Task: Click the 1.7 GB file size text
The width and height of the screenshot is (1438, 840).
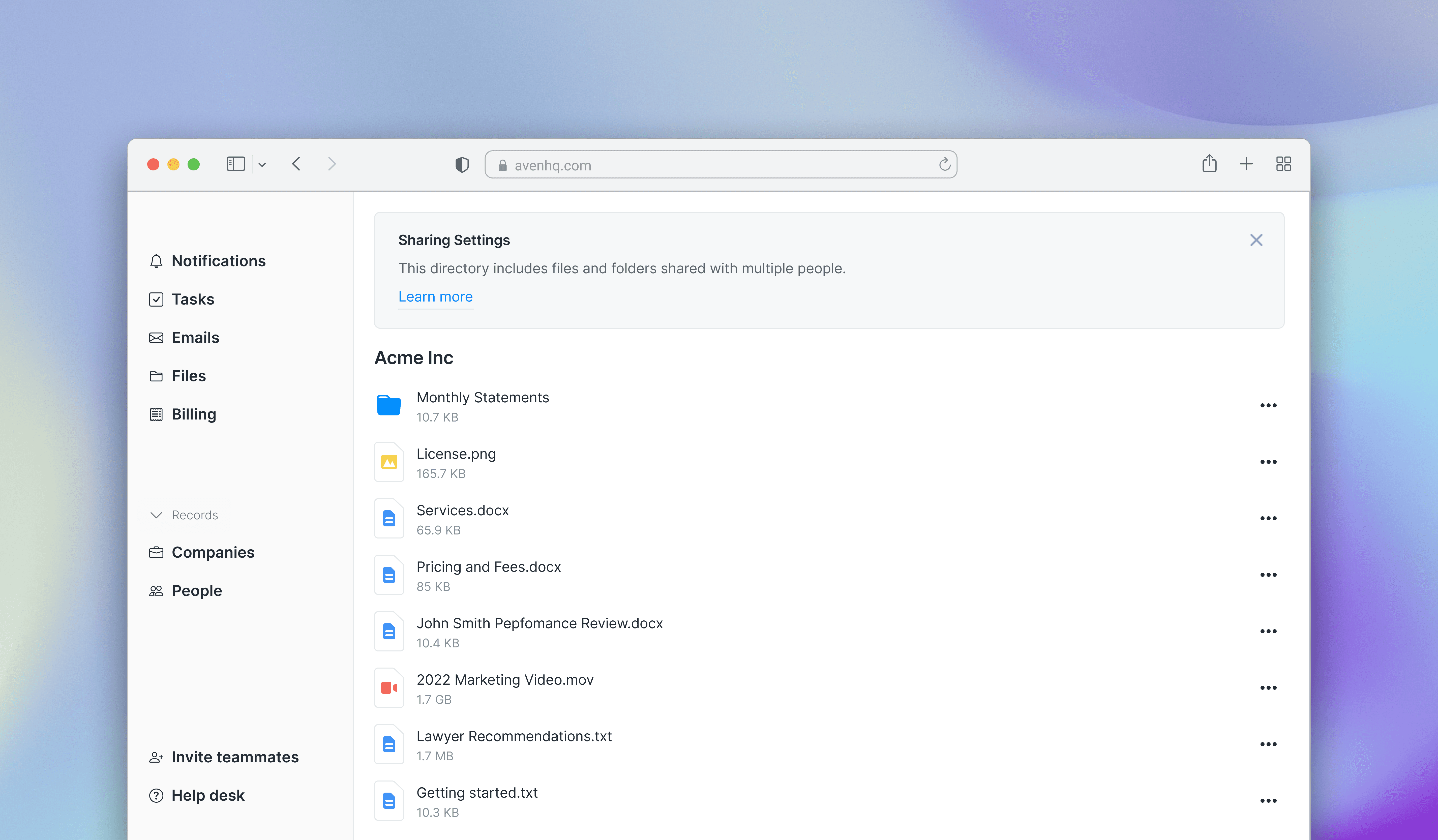Action: pos(434,700)
